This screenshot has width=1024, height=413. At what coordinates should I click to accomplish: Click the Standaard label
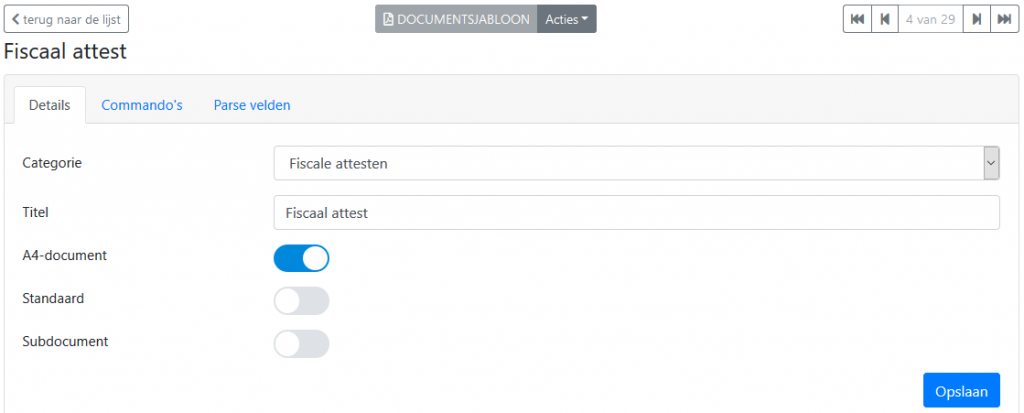(53, 298)
